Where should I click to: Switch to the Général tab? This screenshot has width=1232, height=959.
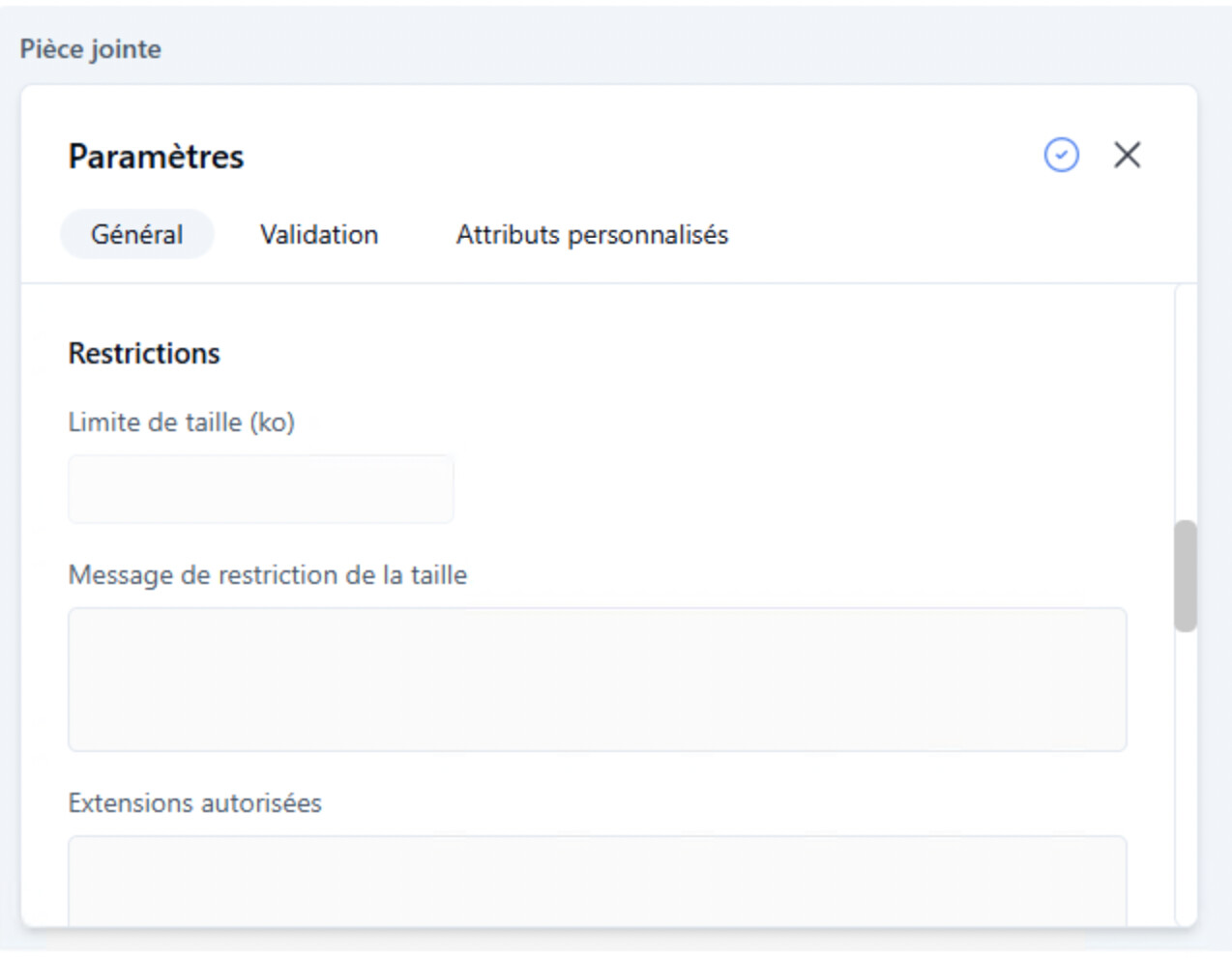pos(136,235)
